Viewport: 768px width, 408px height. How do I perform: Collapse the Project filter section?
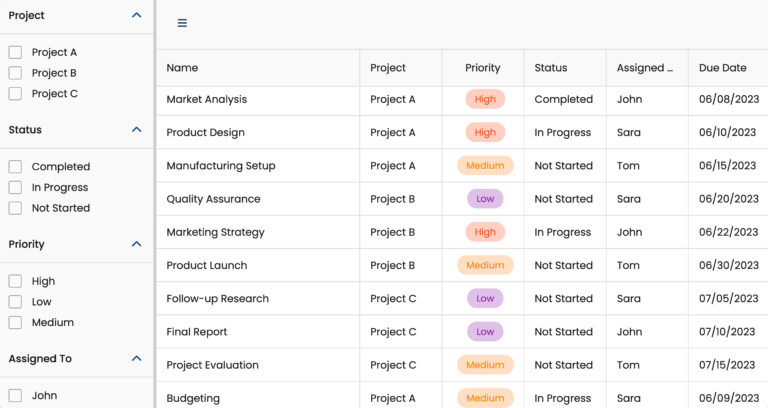[x=137, y=16]
